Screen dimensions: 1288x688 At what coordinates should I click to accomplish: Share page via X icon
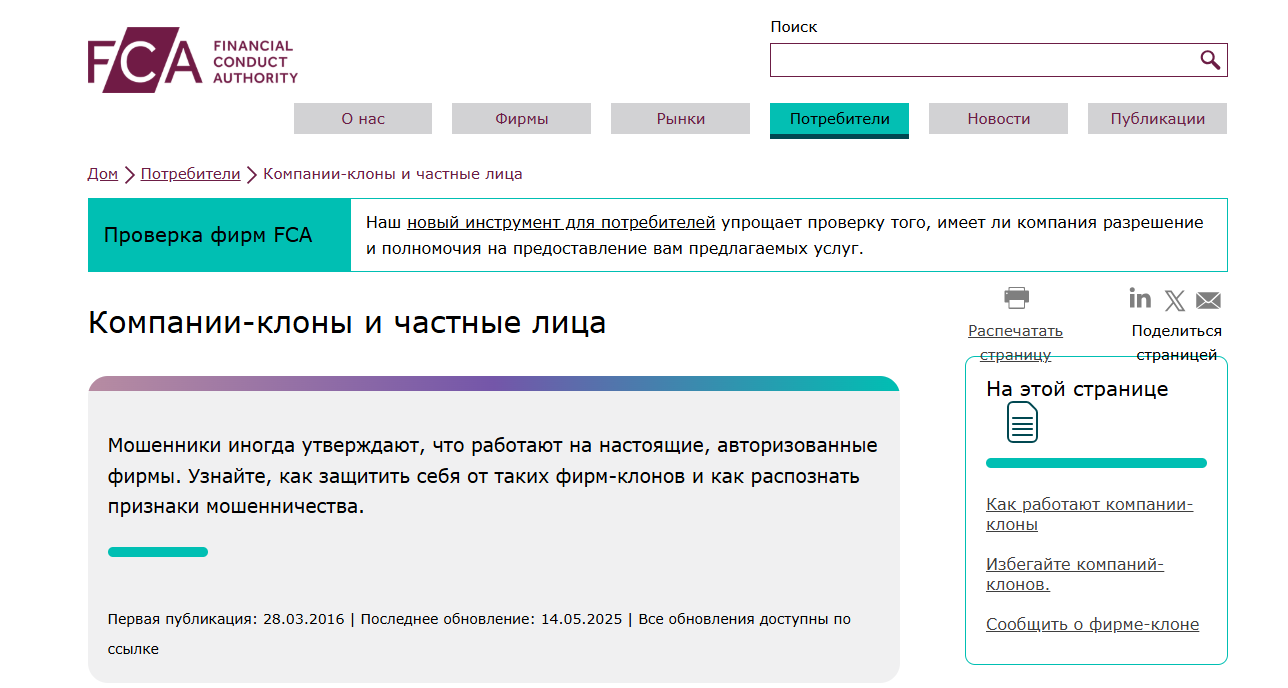pos(1175,300)
